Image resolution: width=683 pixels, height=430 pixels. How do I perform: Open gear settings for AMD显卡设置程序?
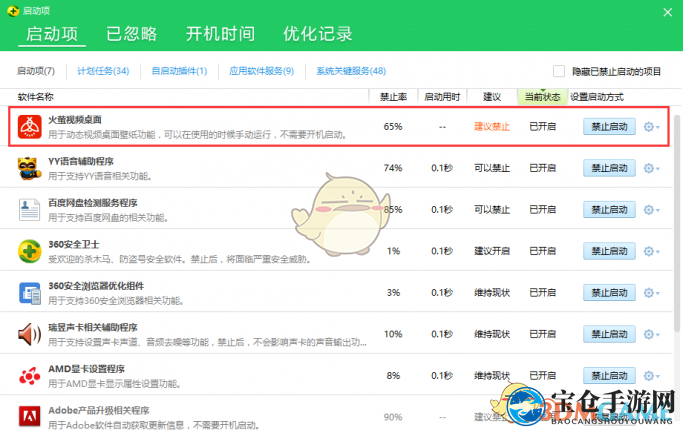652,376
